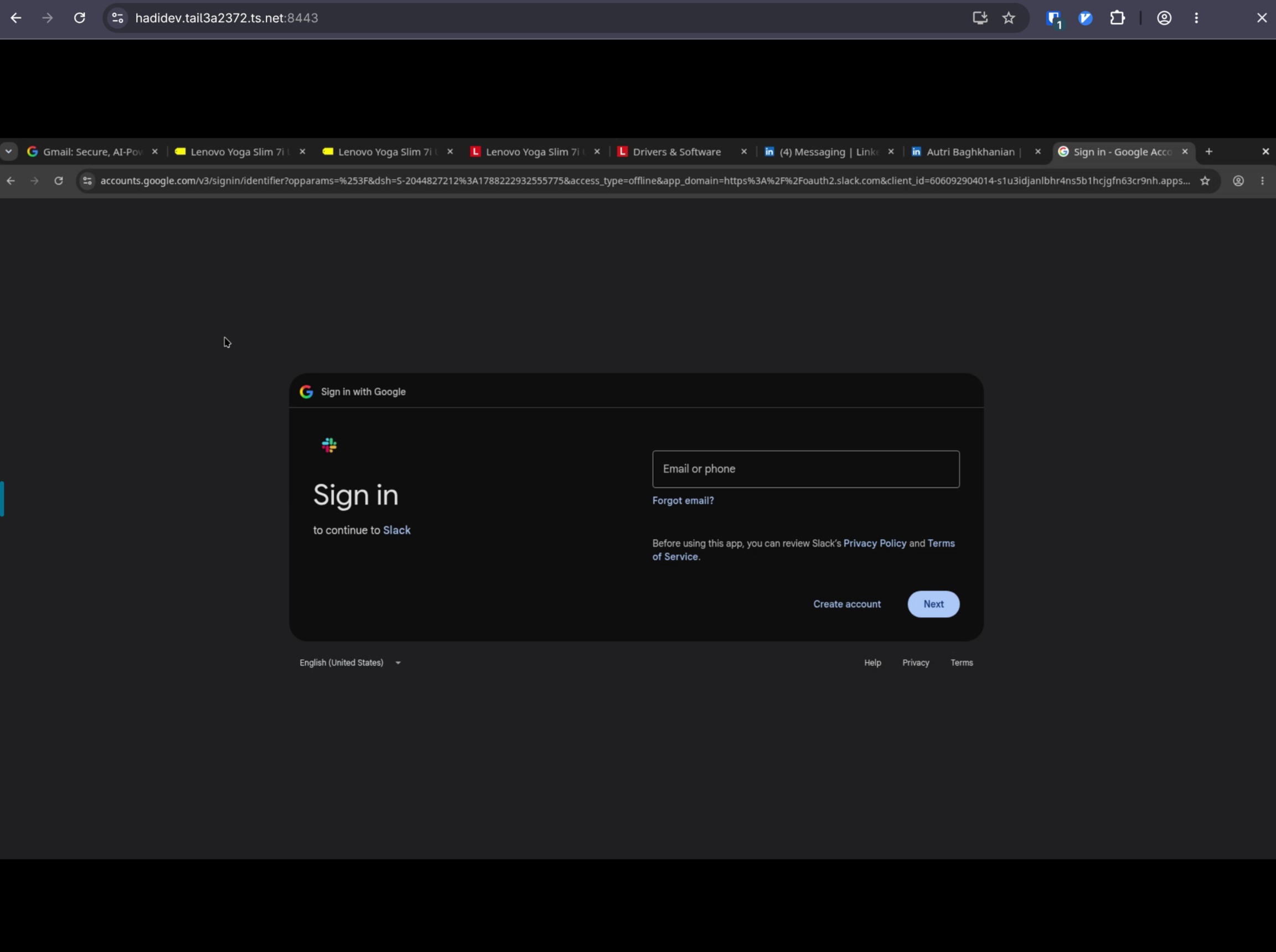Screen dimensions: 1276x952
Task: Go back in inner browser
Action: point(11,181)
